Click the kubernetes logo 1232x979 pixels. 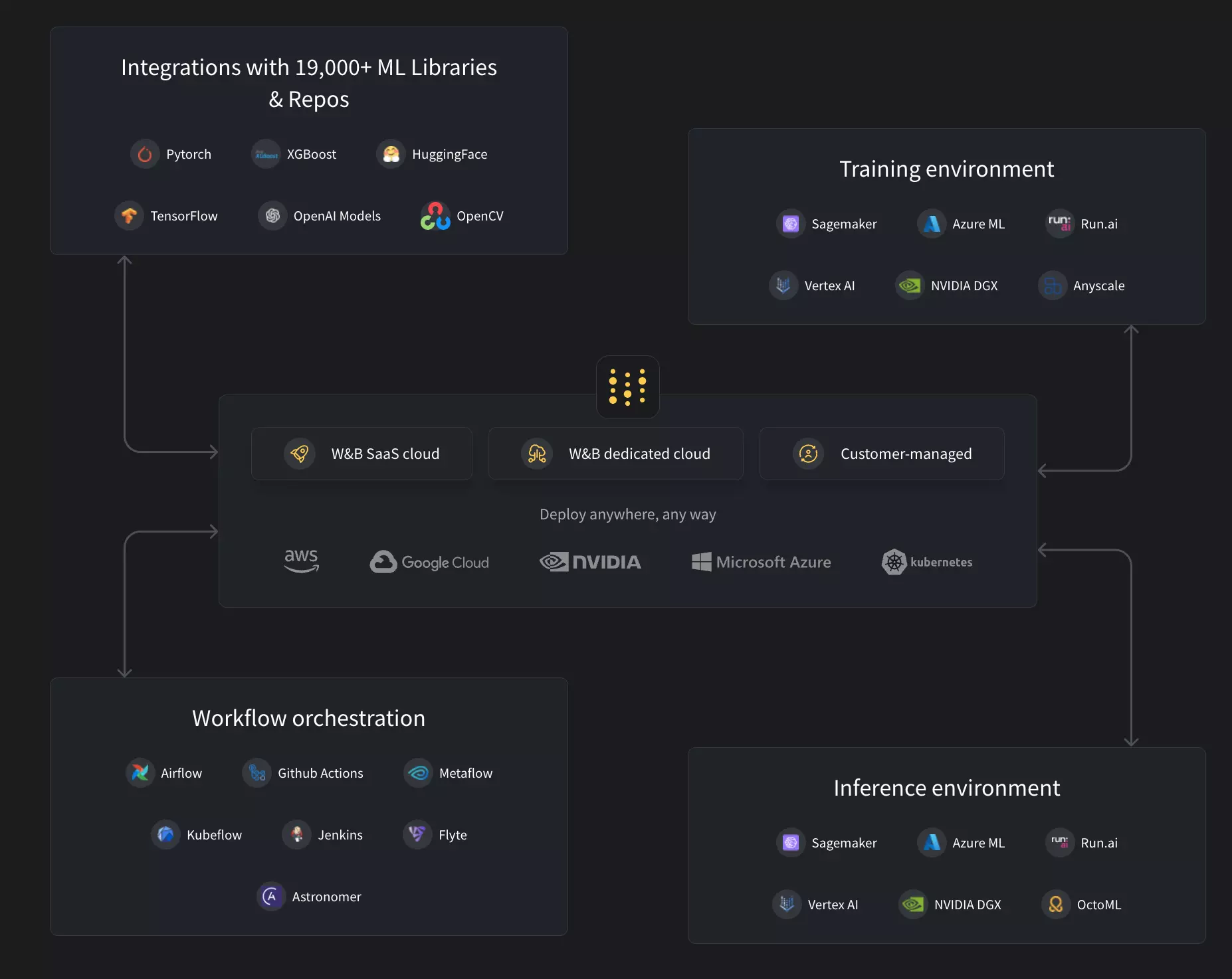(x=927, y=562)
